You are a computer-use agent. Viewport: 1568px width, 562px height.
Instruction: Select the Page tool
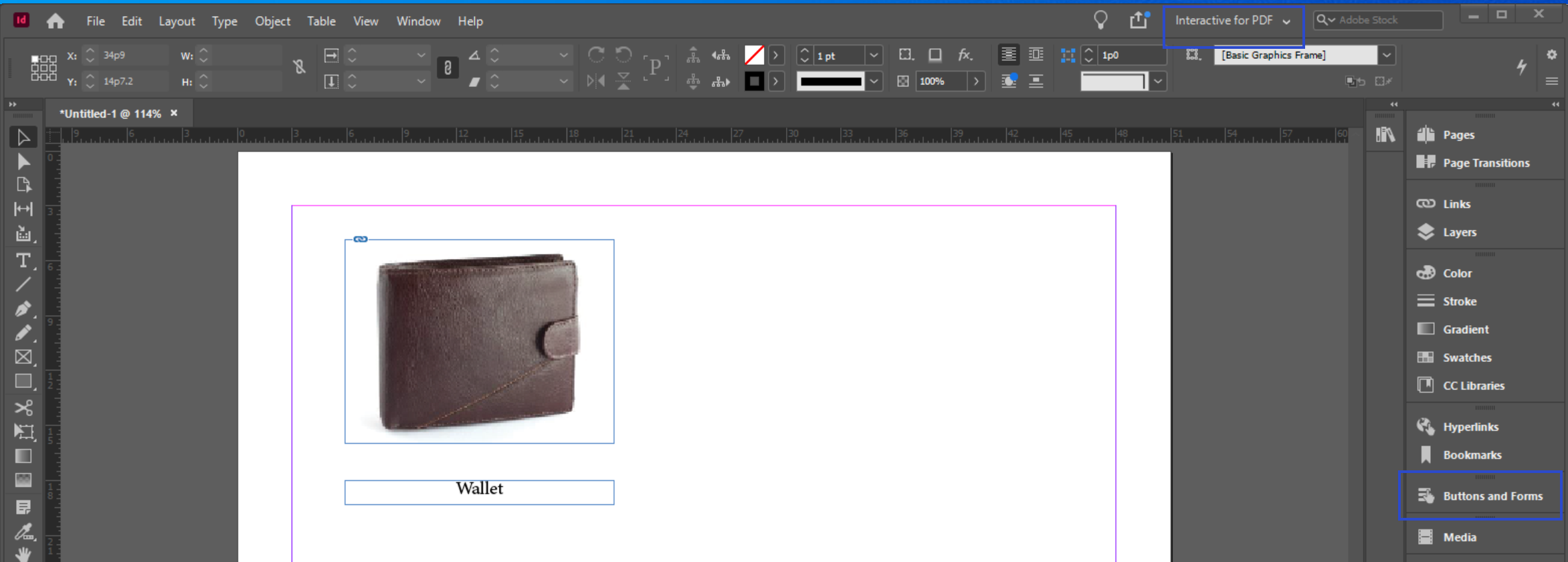23,185
